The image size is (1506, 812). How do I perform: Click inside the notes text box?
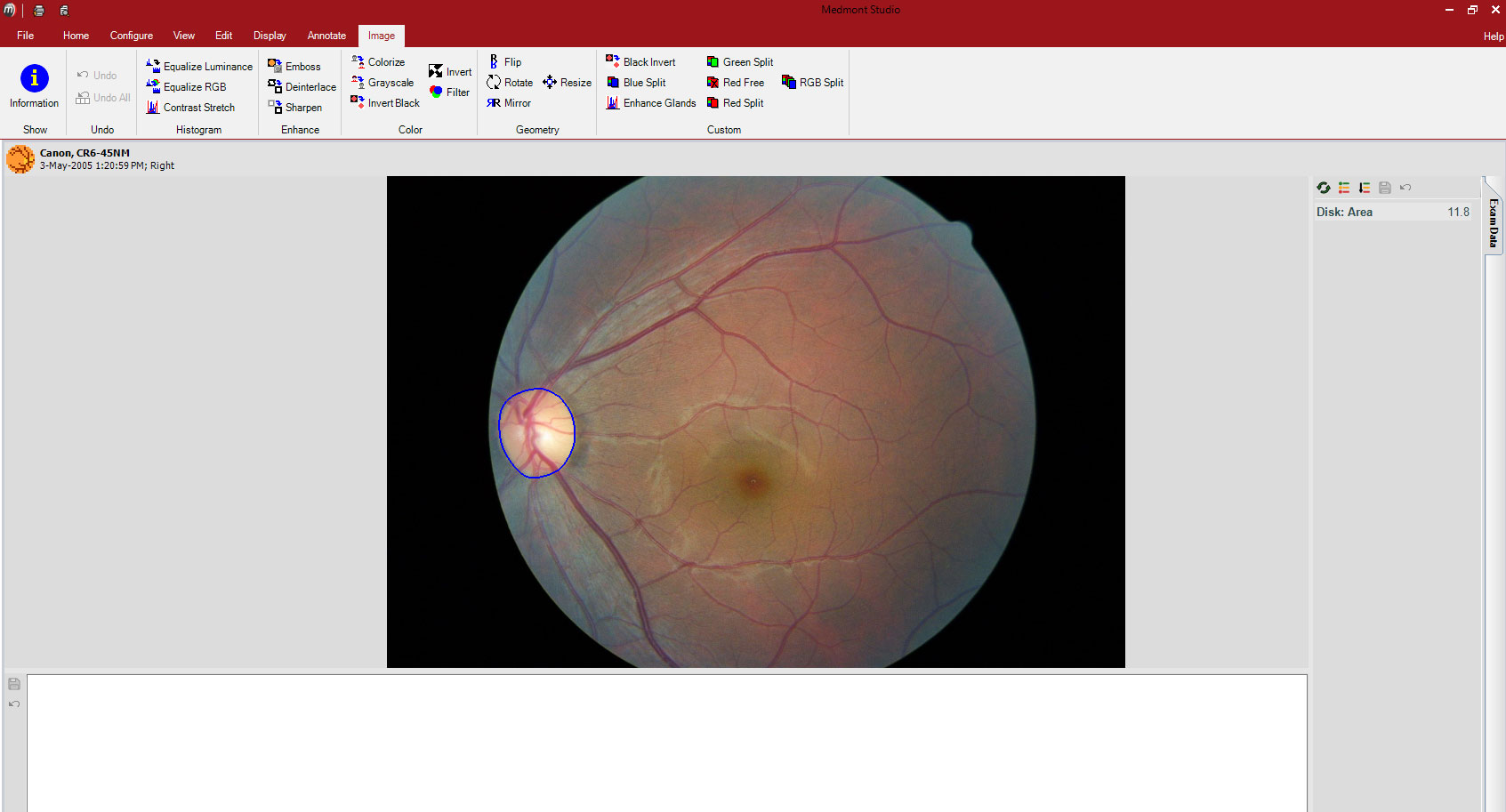coord(667,743)
